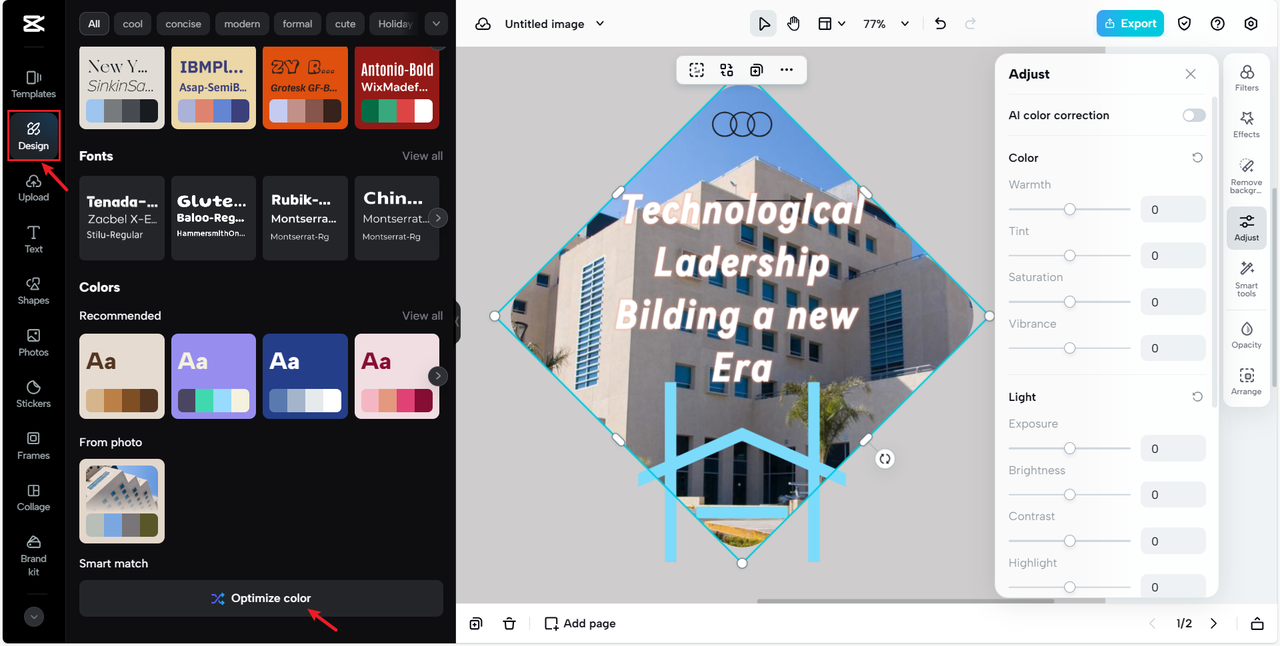
Task: Select the concise filter tag
Action: point(183,24)
